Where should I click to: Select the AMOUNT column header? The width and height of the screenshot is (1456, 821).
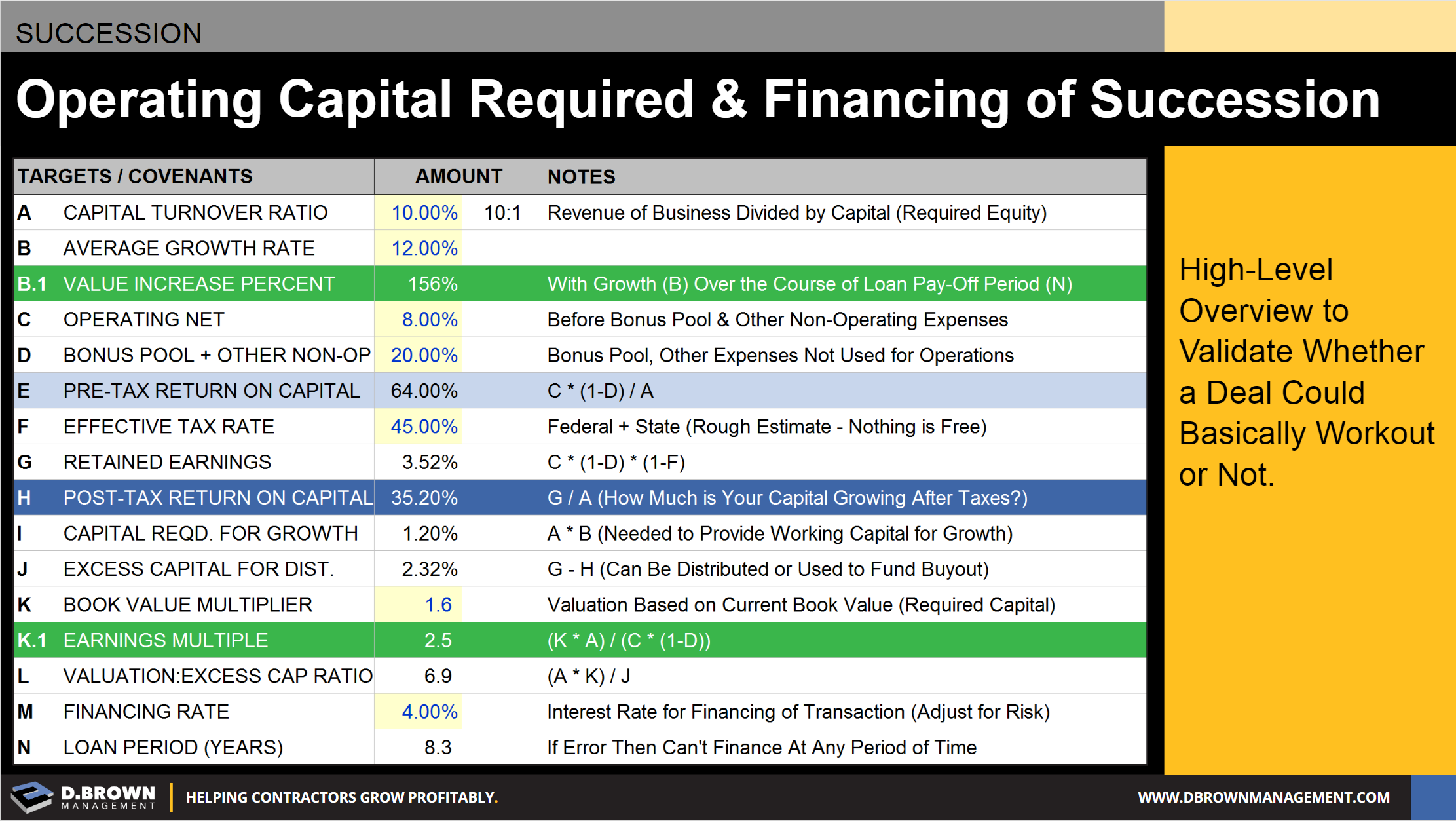coord(458,176)
